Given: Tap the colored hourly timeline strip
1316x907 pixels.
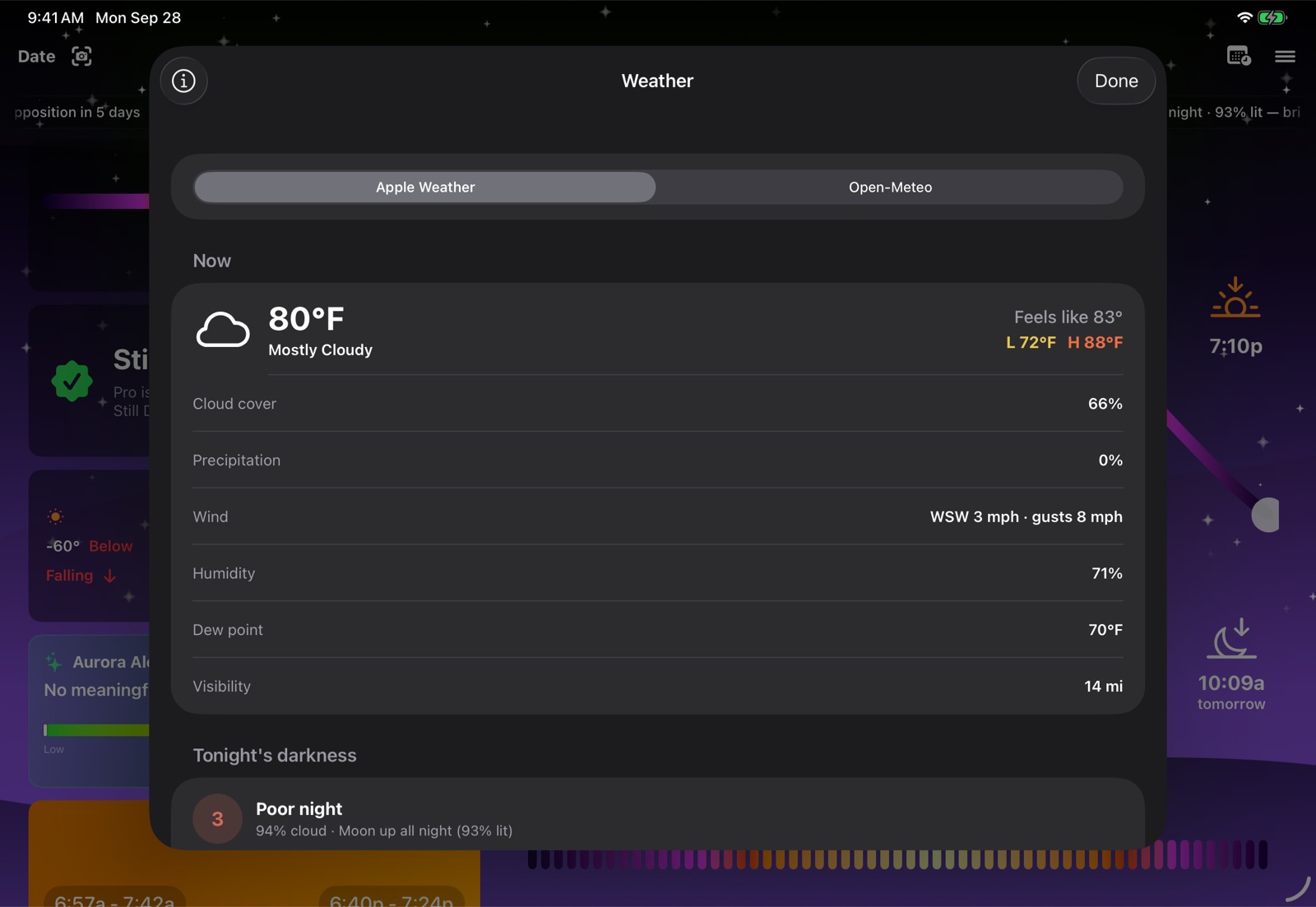Looking at the screenshot, I should pos(897,855).
